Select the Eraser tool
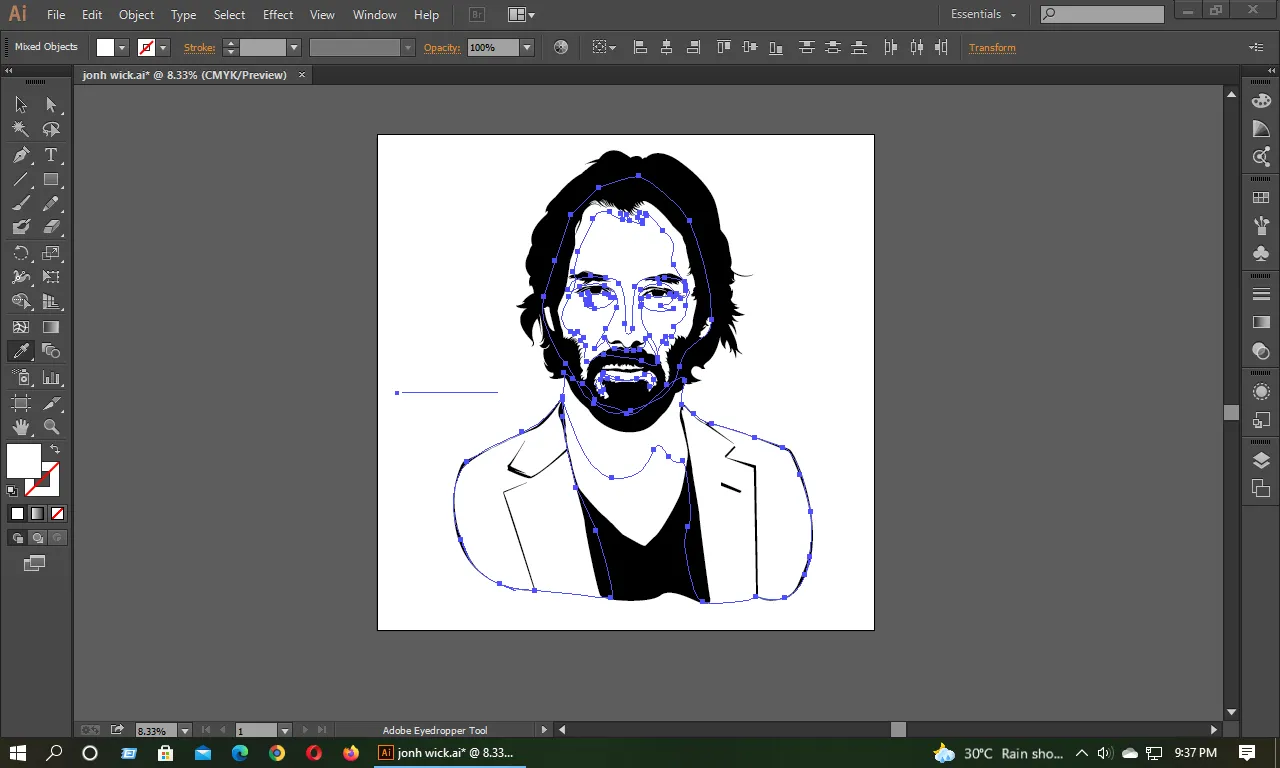This screenshot has height=768, width=1280. click(x=51, y=228)
